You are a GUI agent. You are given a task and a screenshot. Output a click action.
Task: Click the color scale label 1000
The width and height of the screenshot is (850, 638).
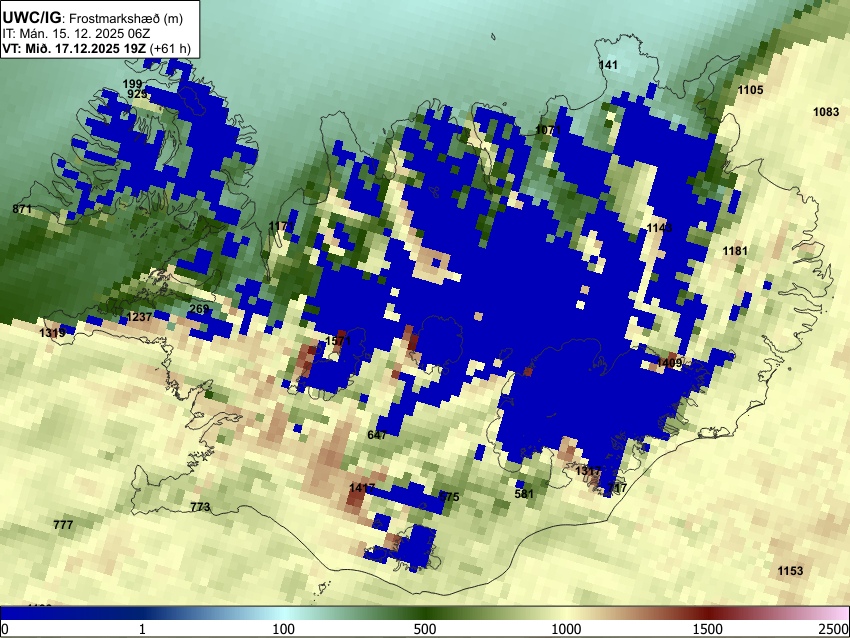pyautogui.click(x=566, y=629)
